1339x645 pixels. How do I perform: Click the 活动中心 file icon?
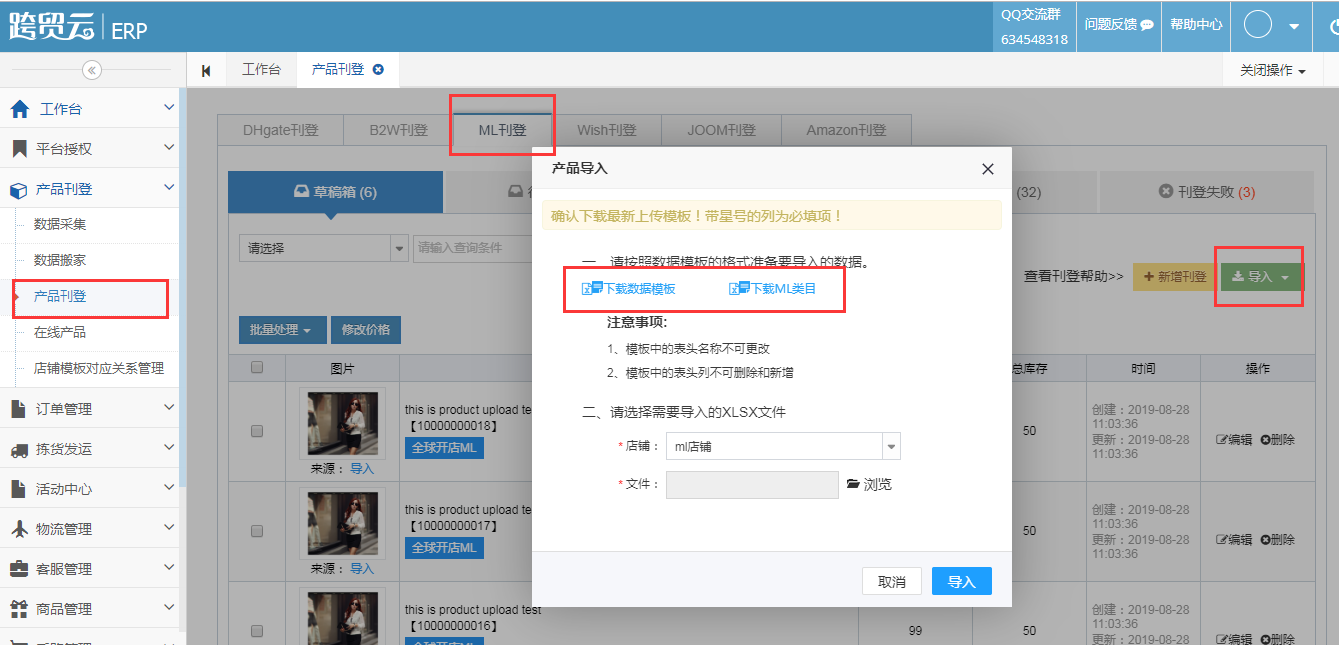coord(18,489)
